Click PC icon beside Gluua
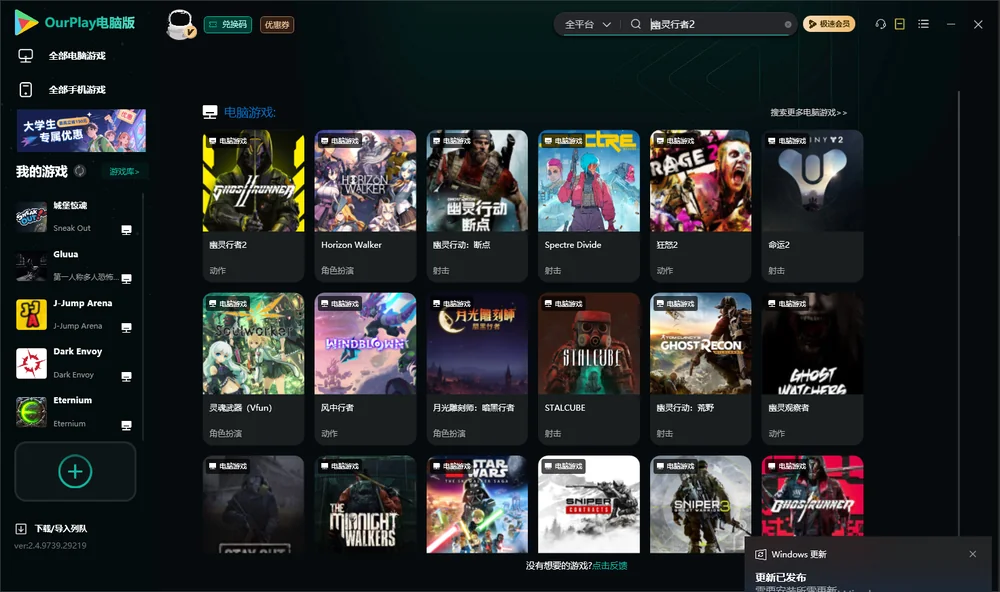Viewport: 1000px width, 592px height. pos(126,279)
